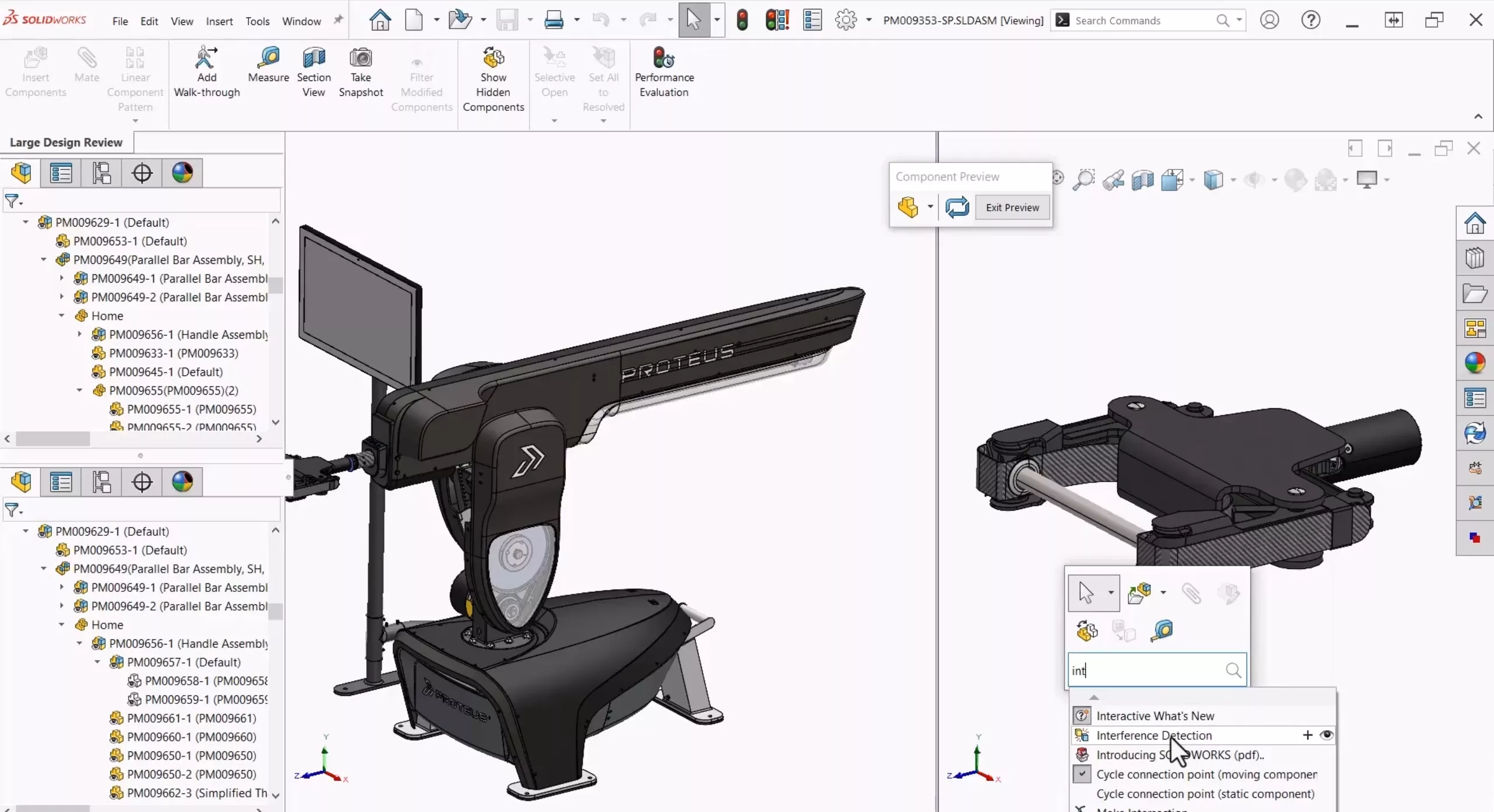This screenshot has width=1494, height=812.
Task: Open SOLIDWORKS Resources home tab in task pane
Action: point(1475,223)
